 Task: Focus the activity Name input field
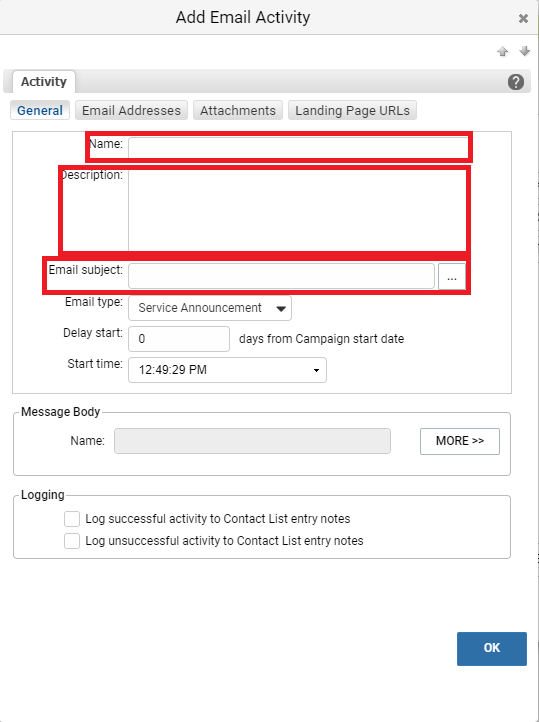coord(298,147)
